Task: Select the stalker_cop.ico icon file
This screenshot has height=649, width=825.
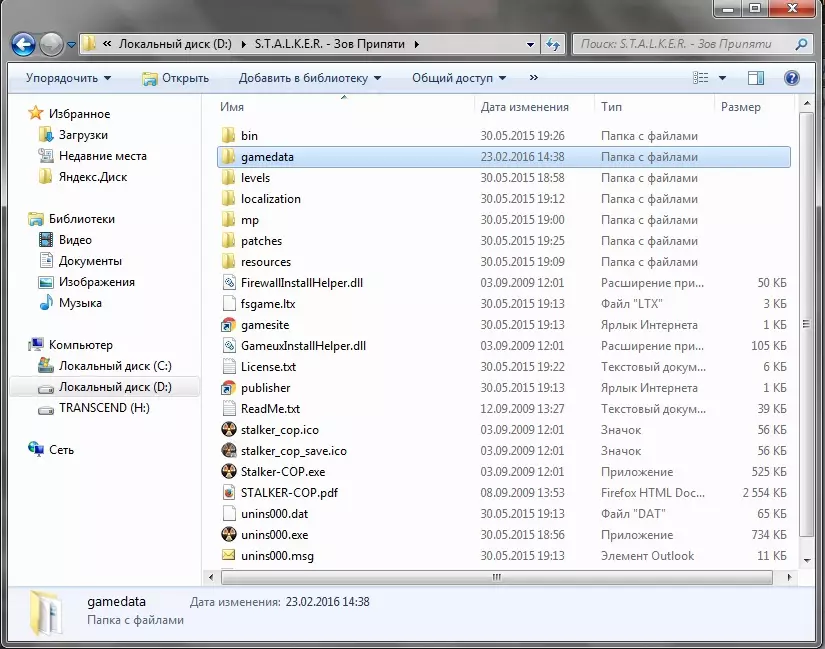Action: (x=229, y=430)
